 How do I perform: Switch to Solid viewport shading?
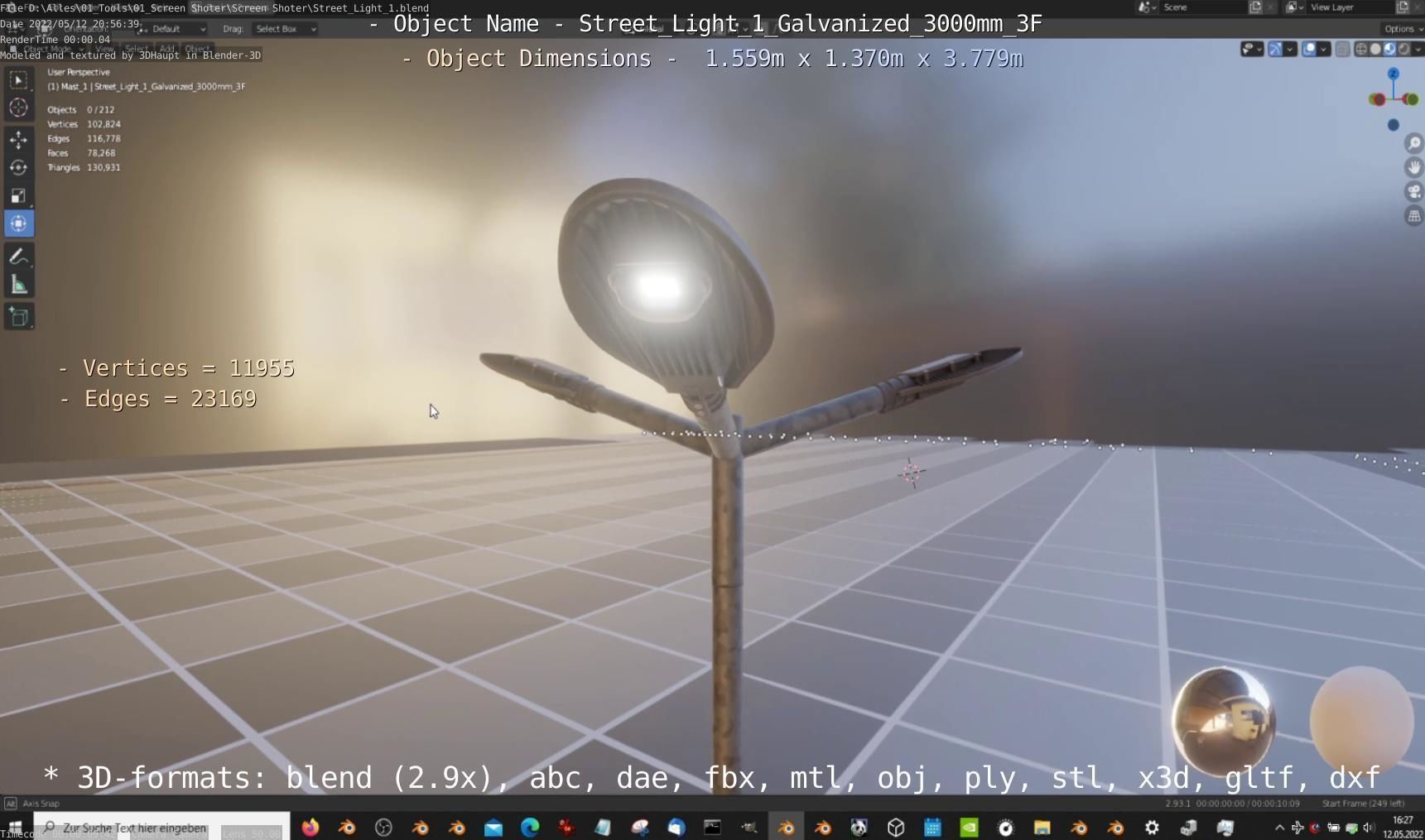(x=1375, y=50)
